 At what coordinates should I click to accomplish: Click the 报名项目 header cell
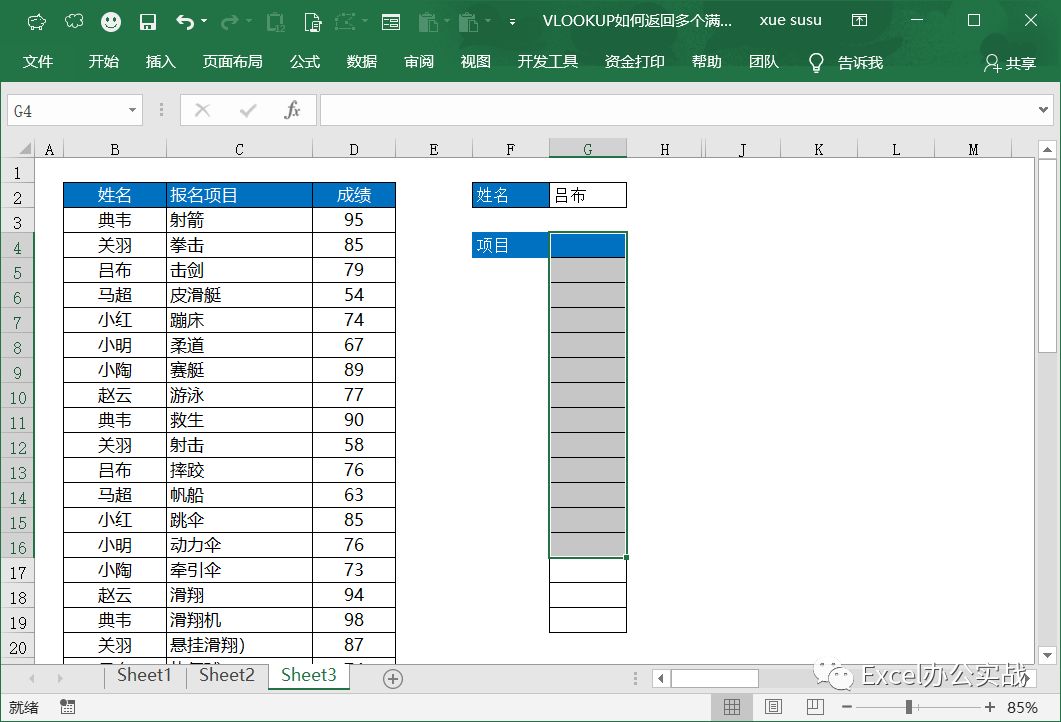[239, 196]
